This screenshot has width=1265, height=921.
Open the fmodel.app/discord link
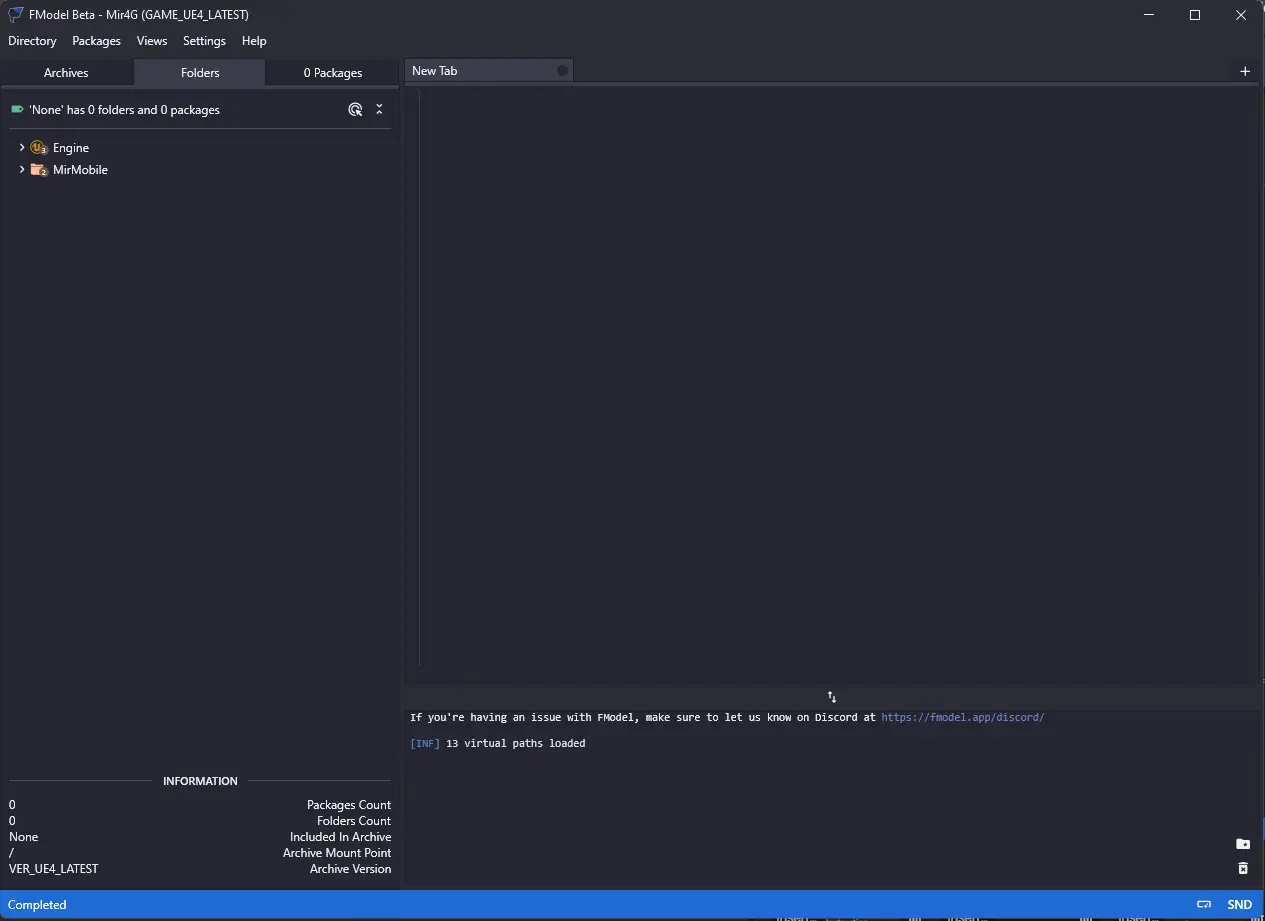click(x=962, y=717)
